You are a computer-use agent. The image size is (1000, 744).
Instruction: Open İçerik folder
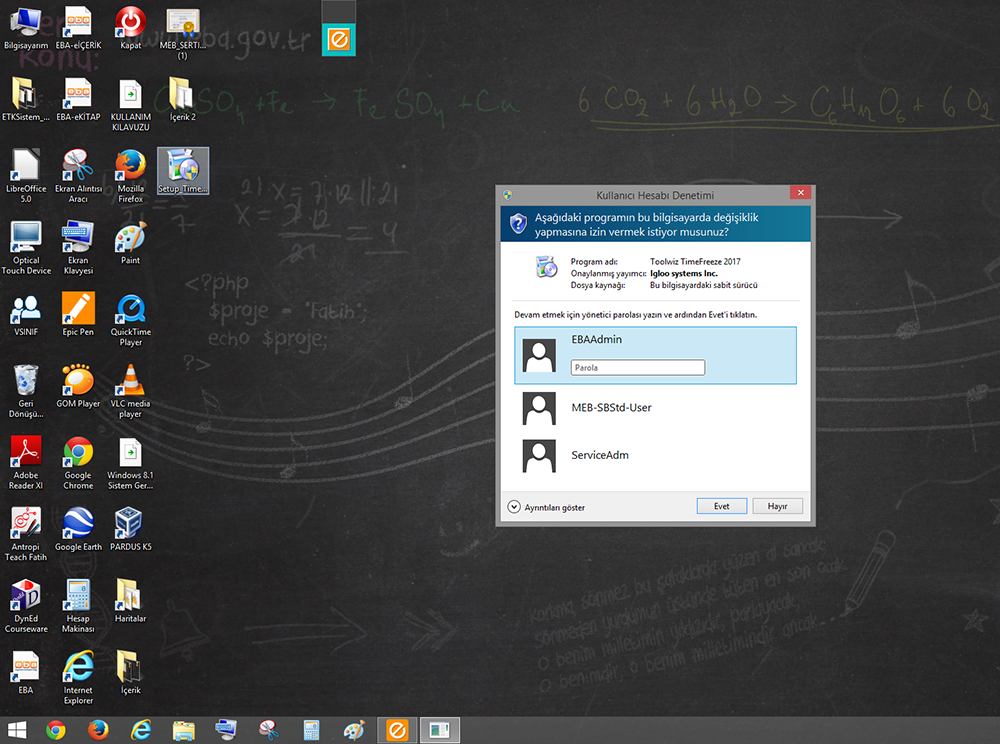click(130, 671)
